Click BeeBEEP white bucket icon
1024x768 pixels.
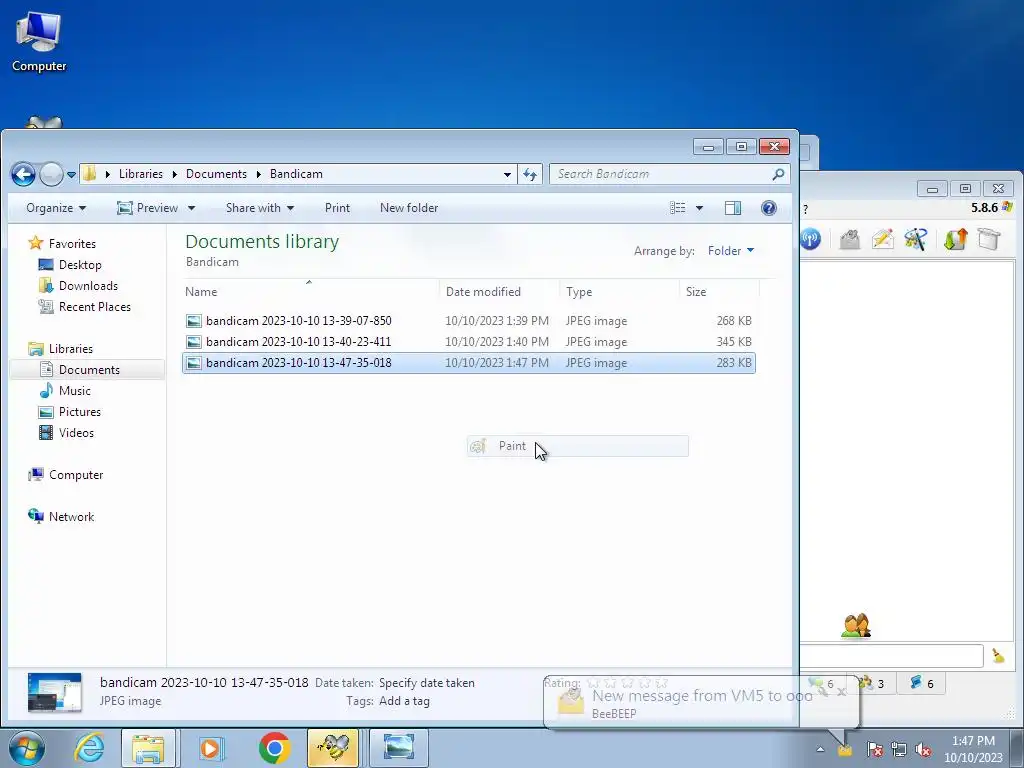click(989, 239)
